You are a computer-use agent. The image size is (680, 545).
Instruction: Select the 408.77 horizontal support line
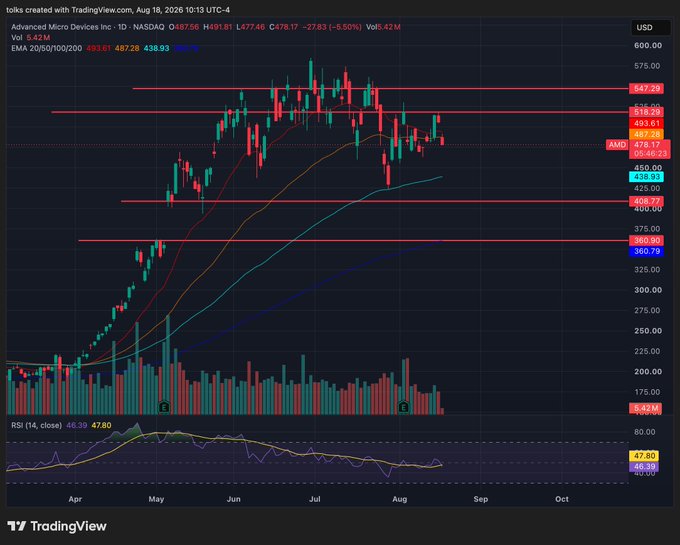375,201
